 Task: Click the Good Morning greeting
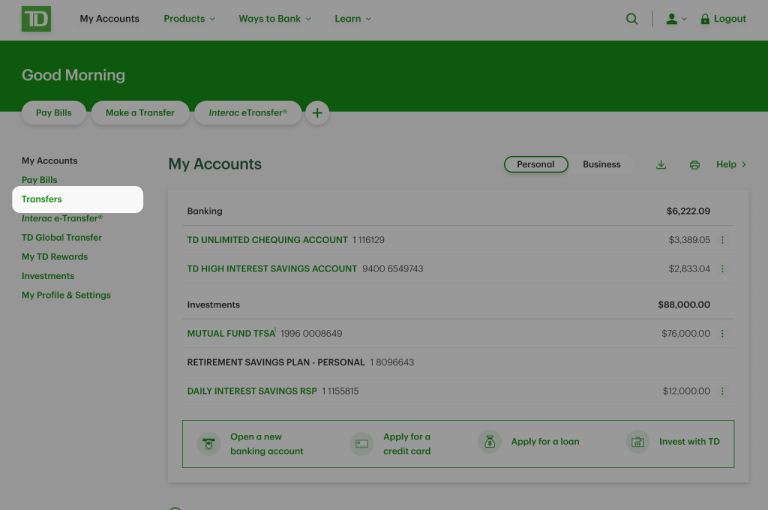click(73, 75)
